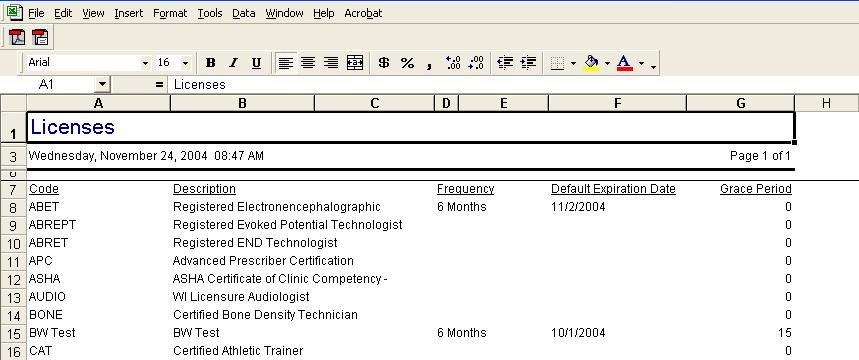The height and width of the screenshot is (360, 859).
Task: Center the cell text
Action: [x=308, y=63]
